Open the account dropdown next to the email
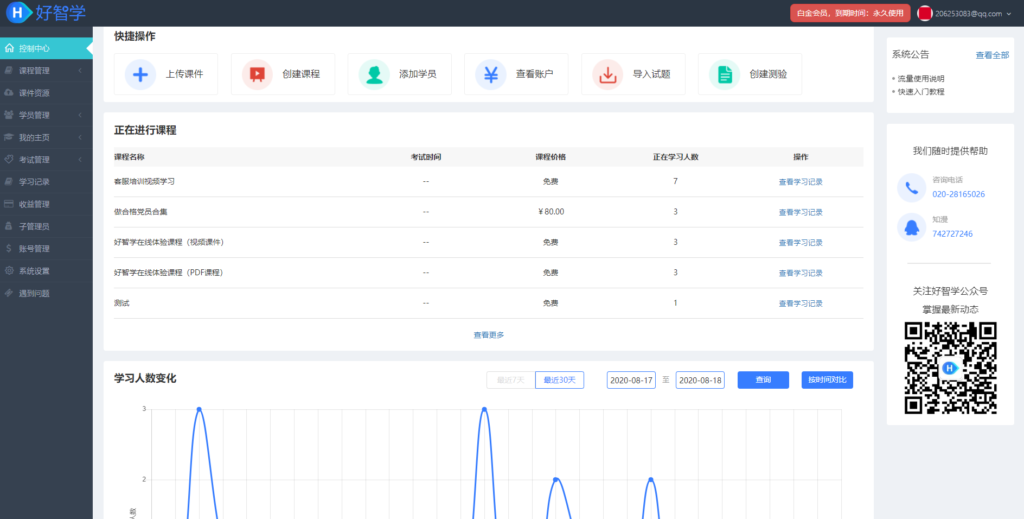Image resolution: width=1024 pixels, height=519 pixels. tap(1009, 13)
